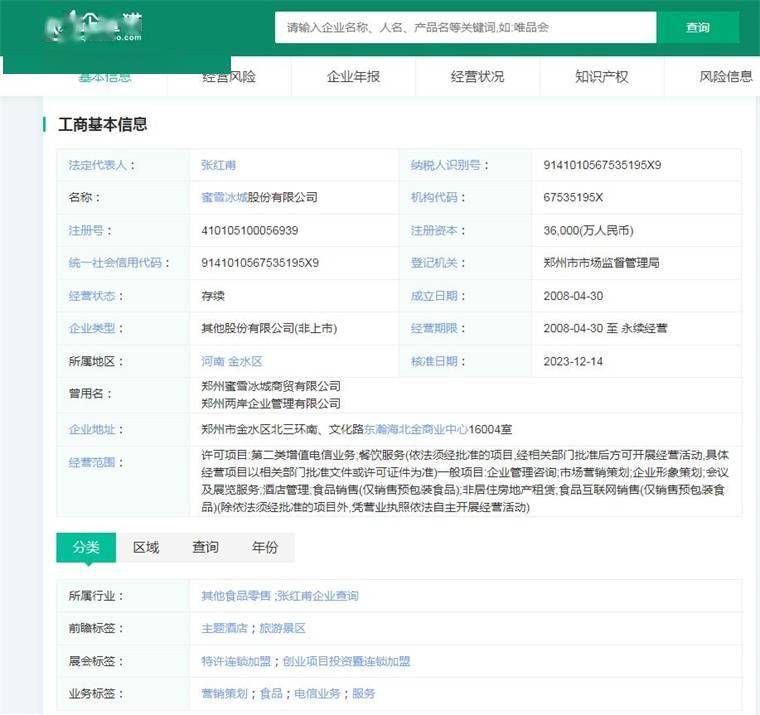Viewport: 760px width, 715px height.
Task: Go to the 知识产权 tab
Action: point(602,77)
